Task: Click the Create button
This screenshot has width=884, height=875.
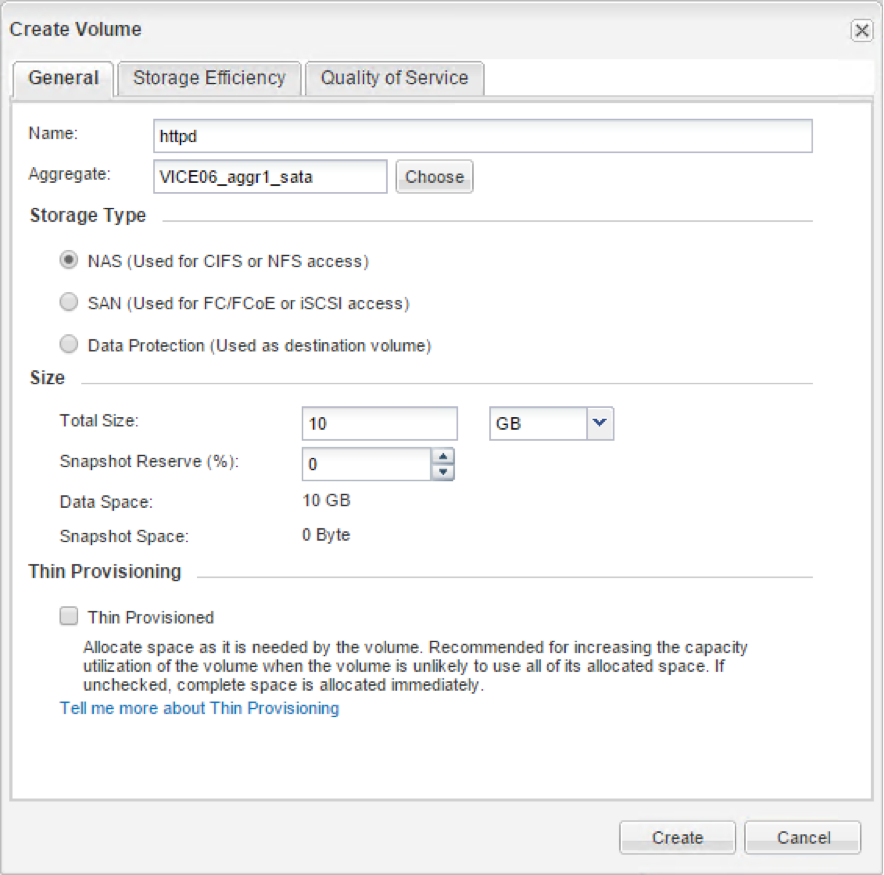Action: coord(677,838)
